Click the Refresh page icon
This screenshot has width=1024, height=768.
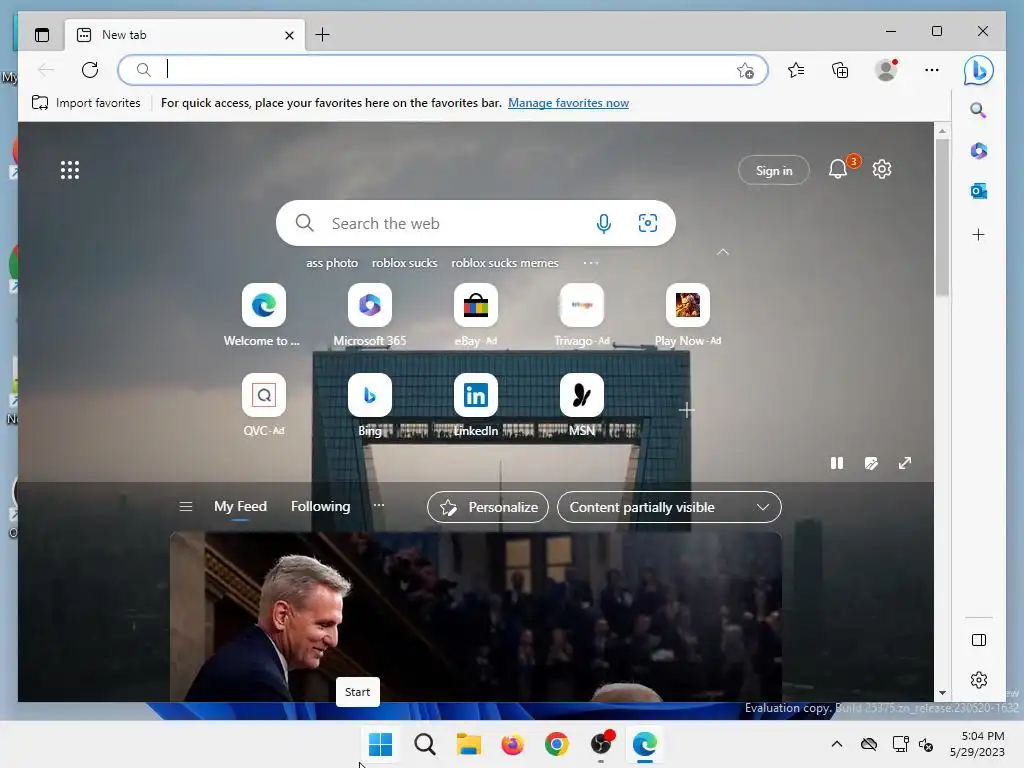[x=90, y=70]
